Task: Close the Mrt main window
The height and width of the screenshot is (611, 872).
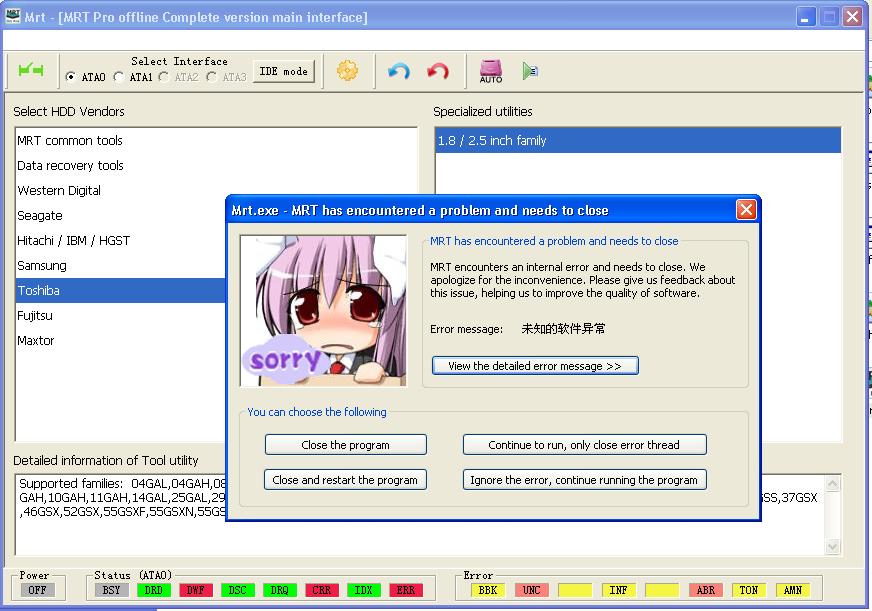Action: coord(852,17)
